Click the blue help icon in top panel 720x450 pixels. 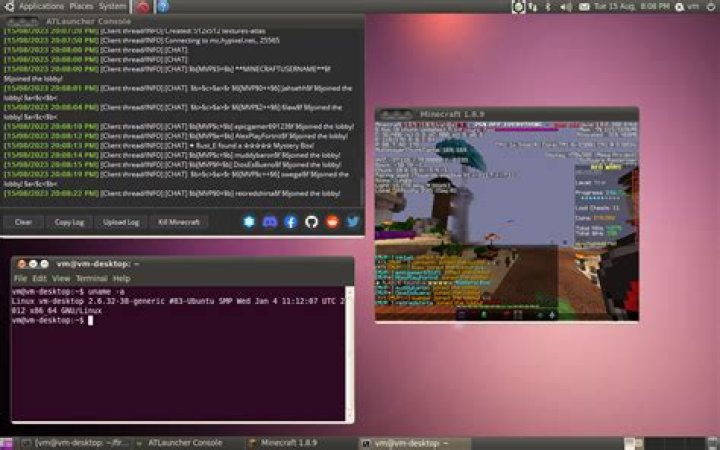(x=163, y=6)
